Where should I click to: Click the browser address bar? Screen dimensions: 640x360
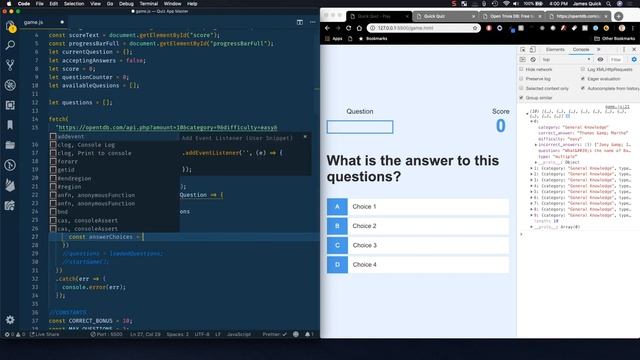(423, 28)
